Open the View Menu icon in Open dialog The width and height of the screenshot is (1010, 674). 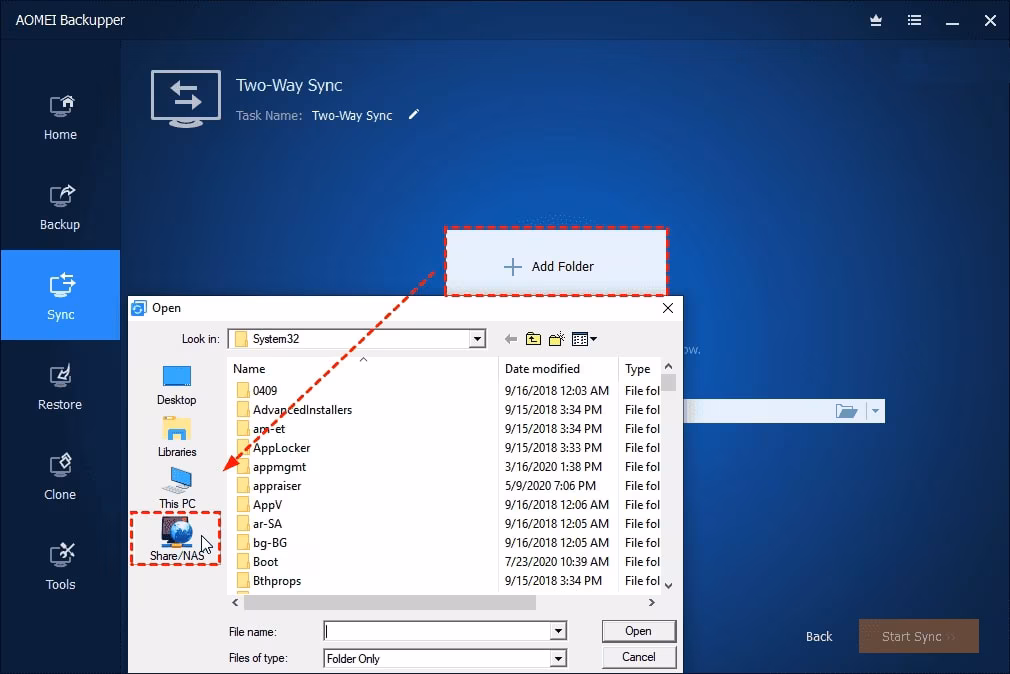tap(584, 339)
